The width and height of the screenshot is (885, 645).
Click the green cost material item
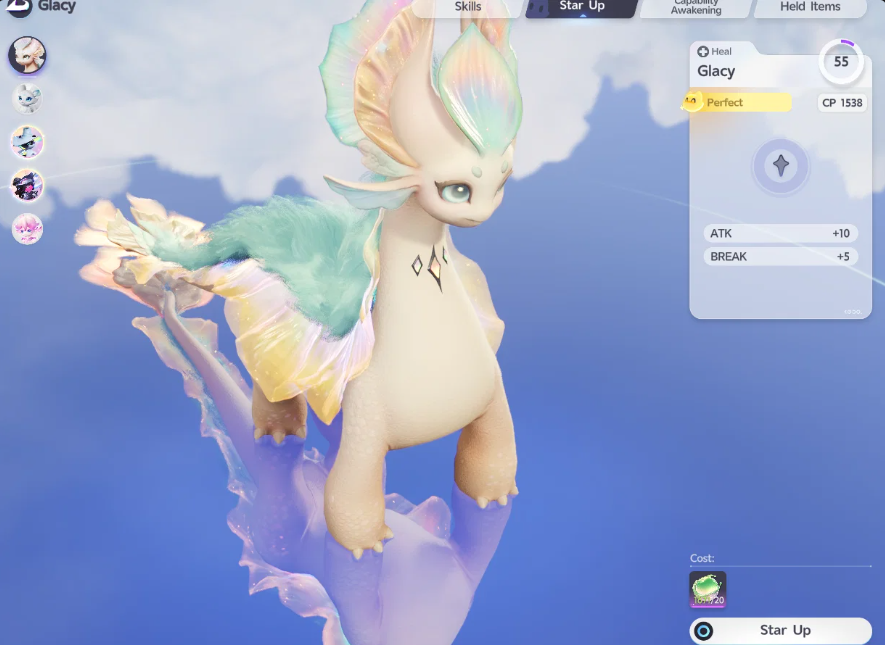coord(708,589)
